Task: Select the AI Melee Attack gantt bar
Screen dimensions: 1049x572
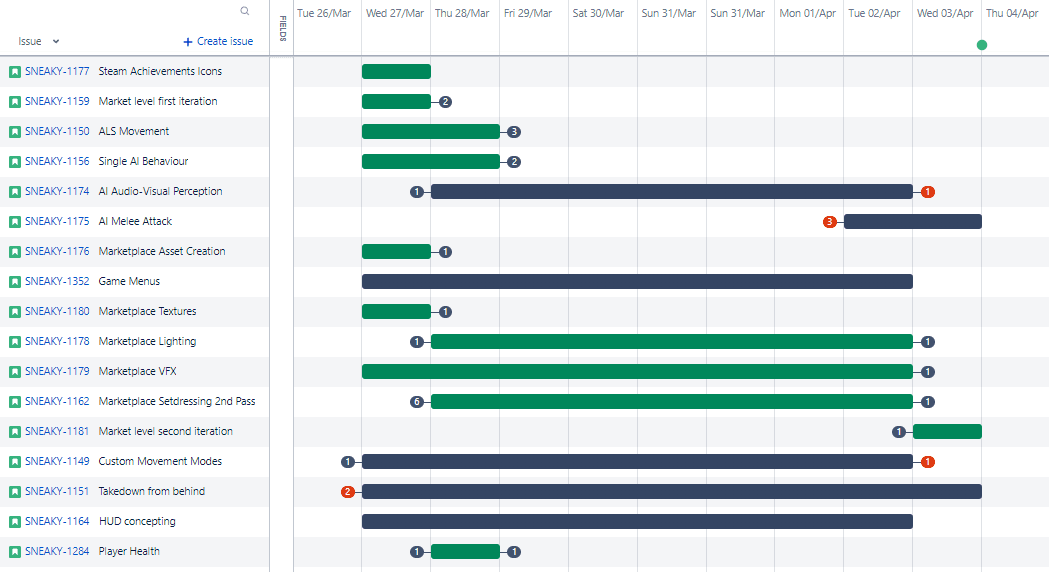Action: pos(913,221)
